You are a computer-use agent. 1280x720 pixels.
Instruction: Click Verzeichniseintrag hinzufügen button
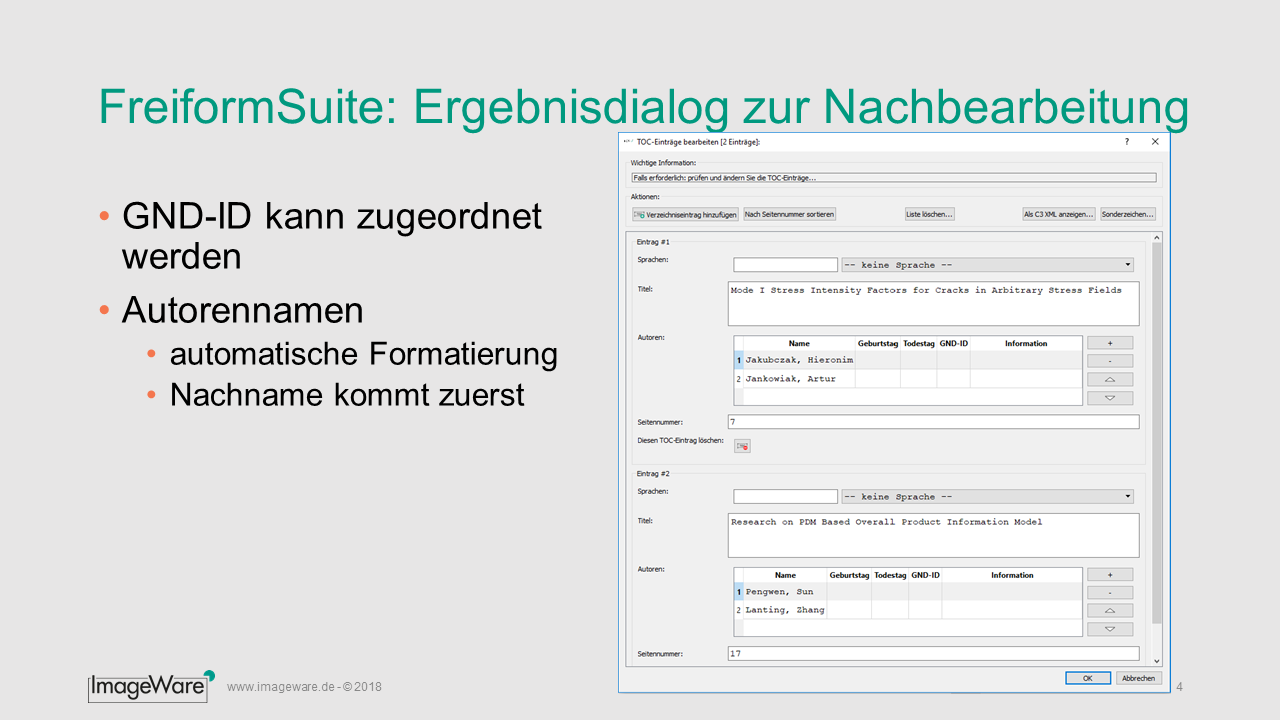tap(686, 214)
